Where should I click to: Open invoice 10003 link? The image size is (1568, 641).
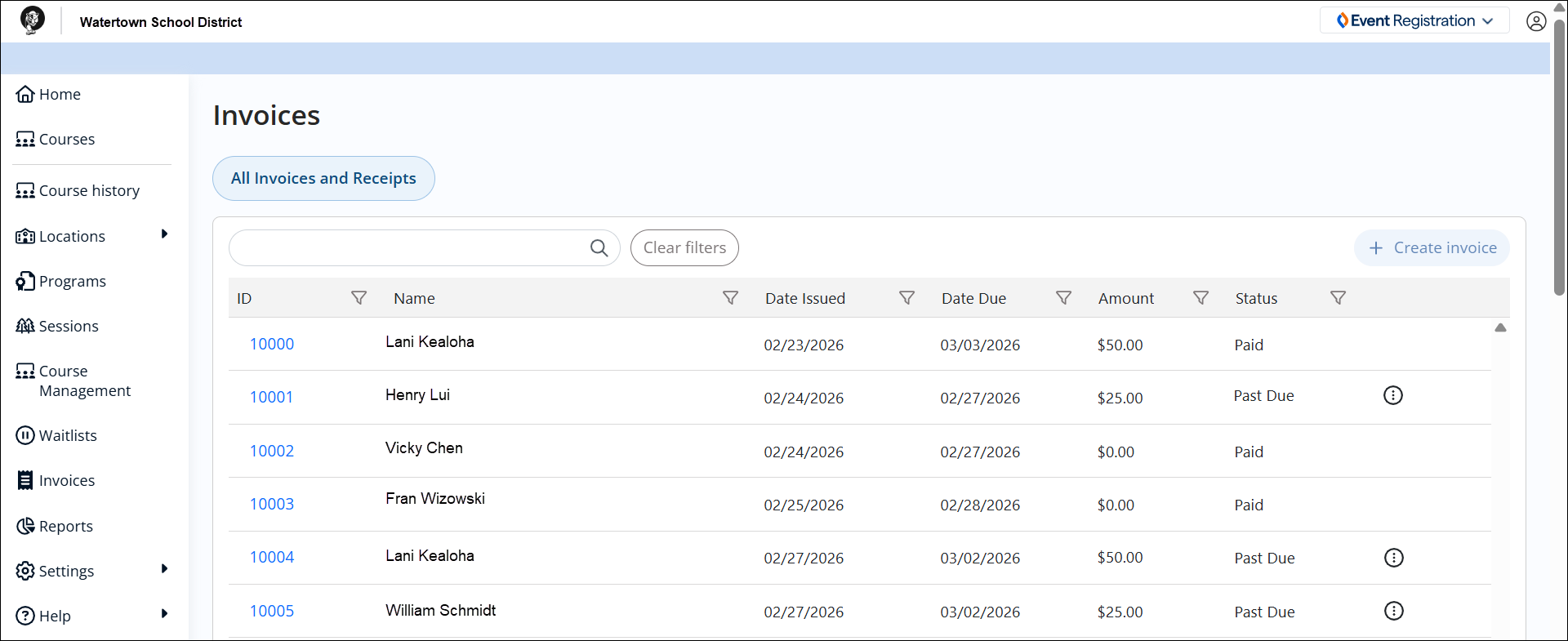272,504
